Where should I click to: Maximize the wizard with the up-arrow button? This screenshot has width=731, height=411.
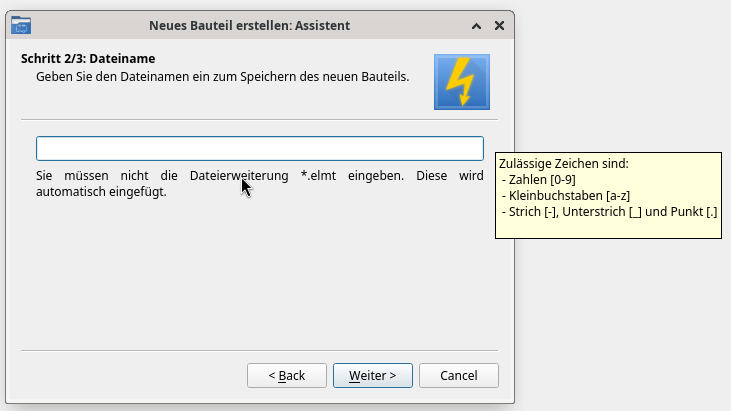pyautogui.click(x=476, y=24)
